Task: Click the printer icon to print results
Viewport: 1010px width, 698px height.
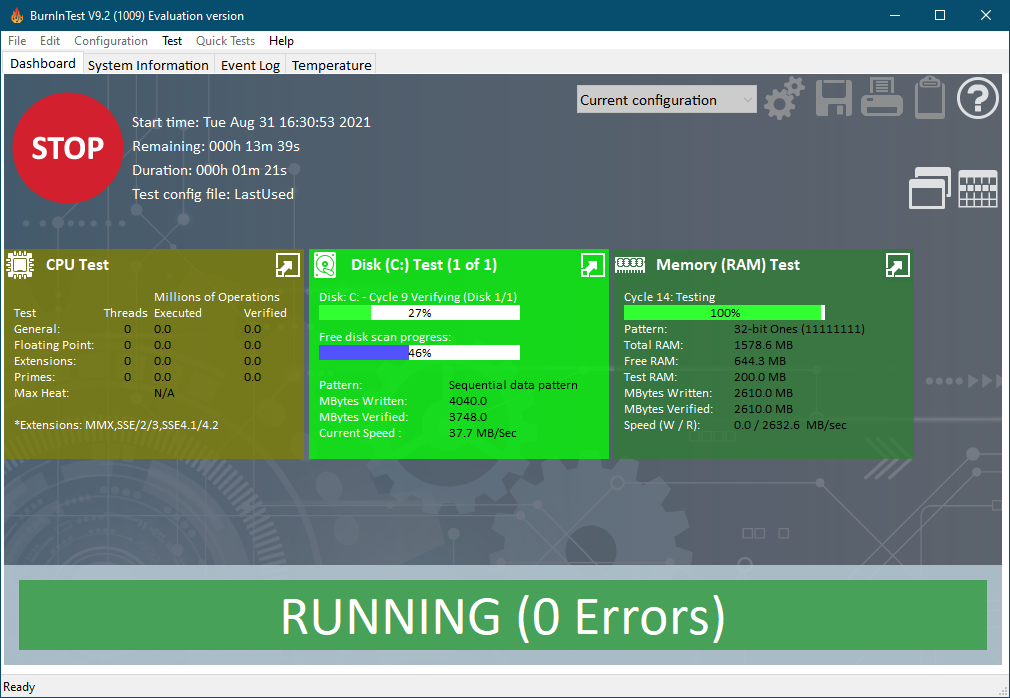Action: (x=882, y=99)
